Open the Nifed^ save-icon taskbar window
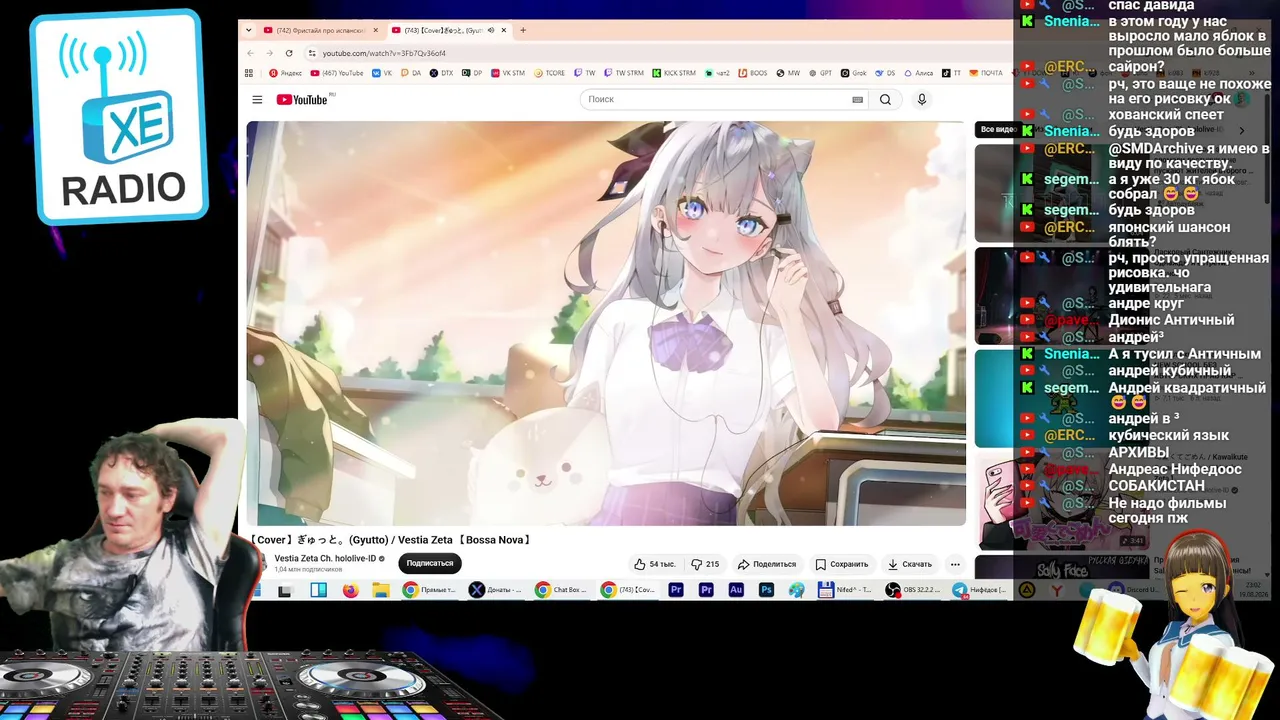Screen dimensions: 1280x720 pyautogui.click(x=846, y=590)
